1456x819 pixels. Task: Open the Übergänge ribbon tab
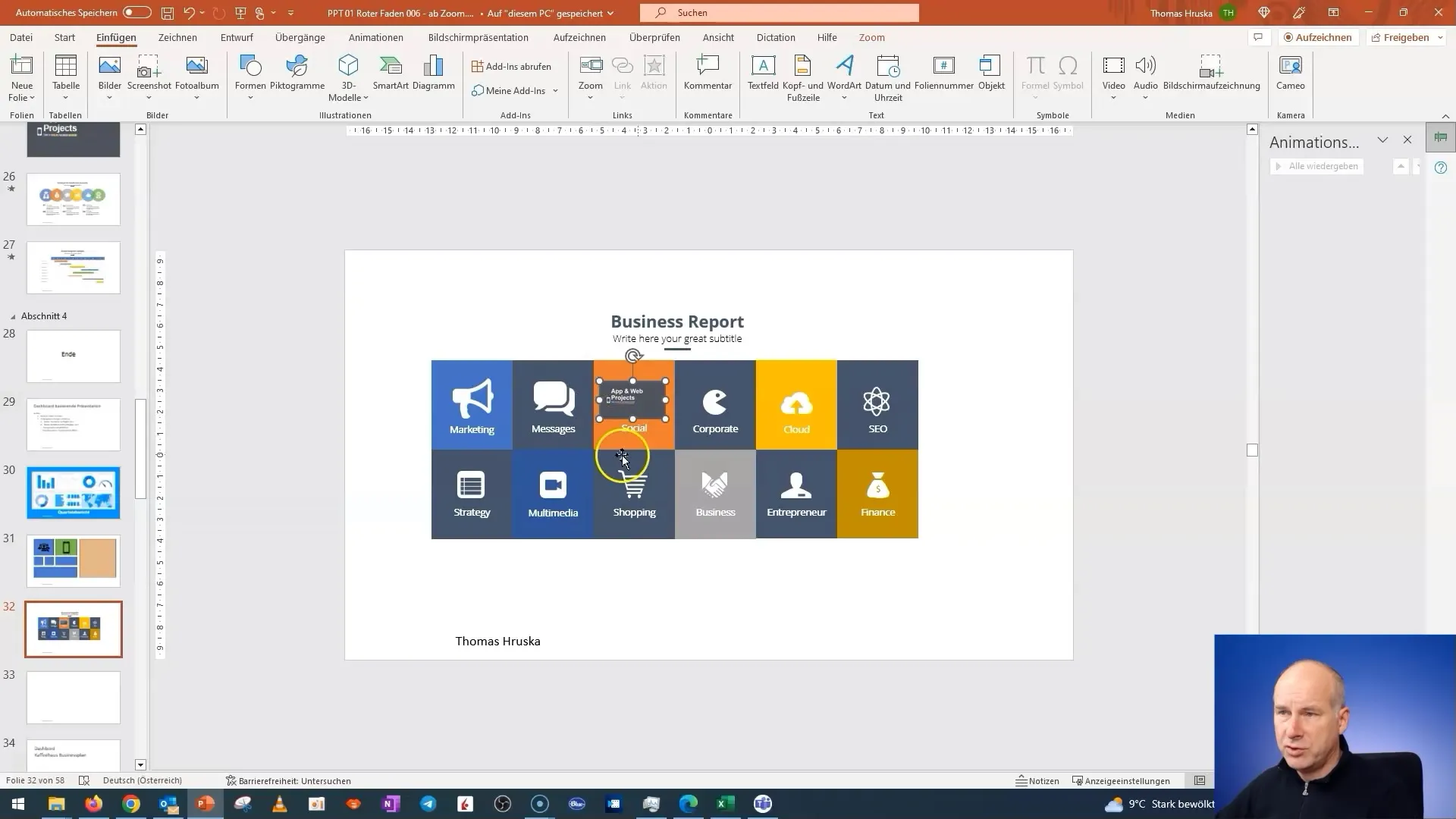300,37
